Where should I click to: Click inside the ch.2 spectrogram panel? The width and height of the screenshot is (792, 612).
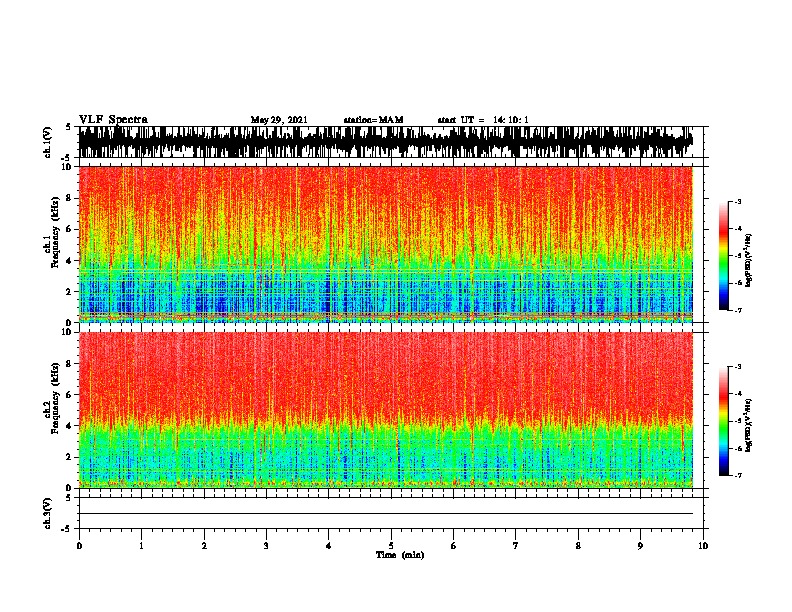[386, 410]
